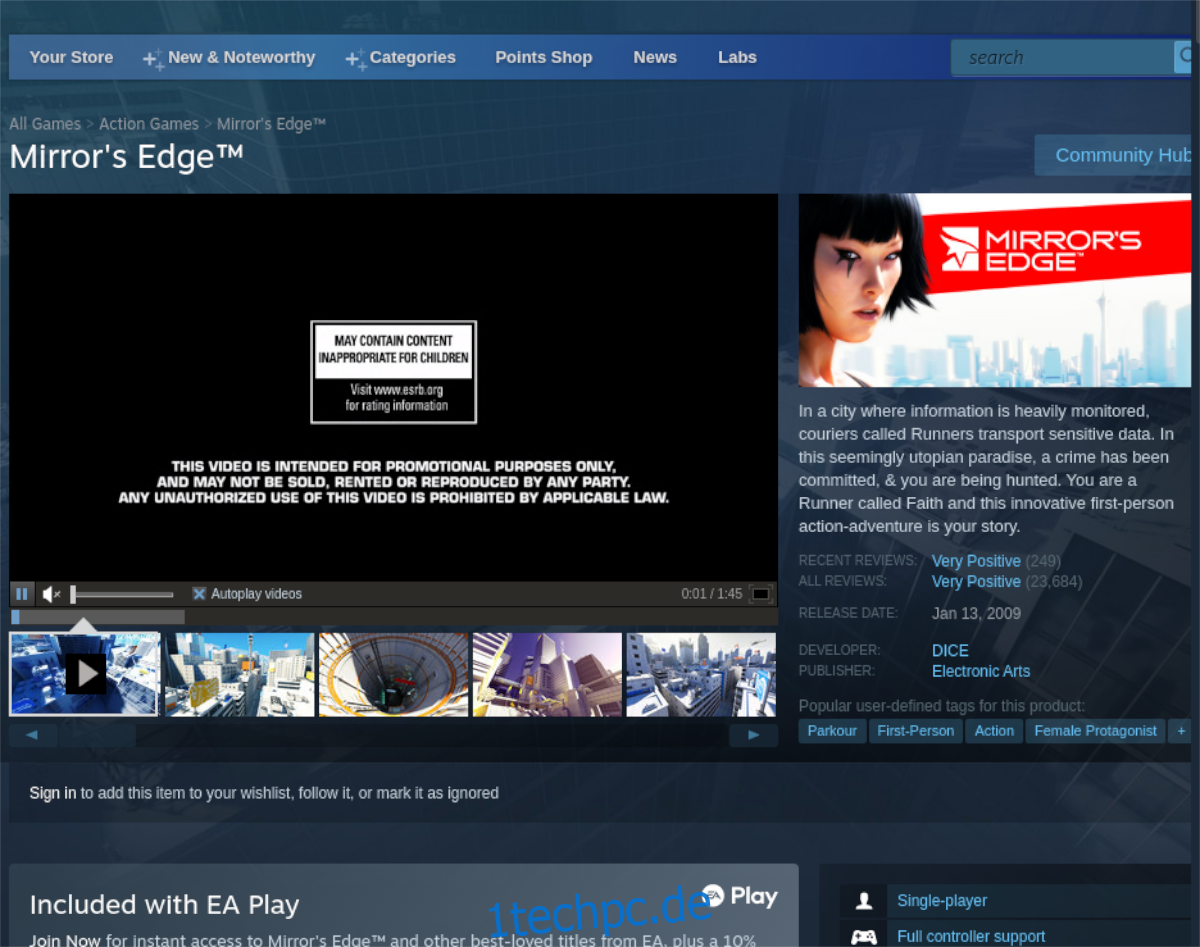Image resolution: width=1200 pixels, height=947 pixels.
Task: Unmute the video sound icon
Action: [x=51, y=594]
